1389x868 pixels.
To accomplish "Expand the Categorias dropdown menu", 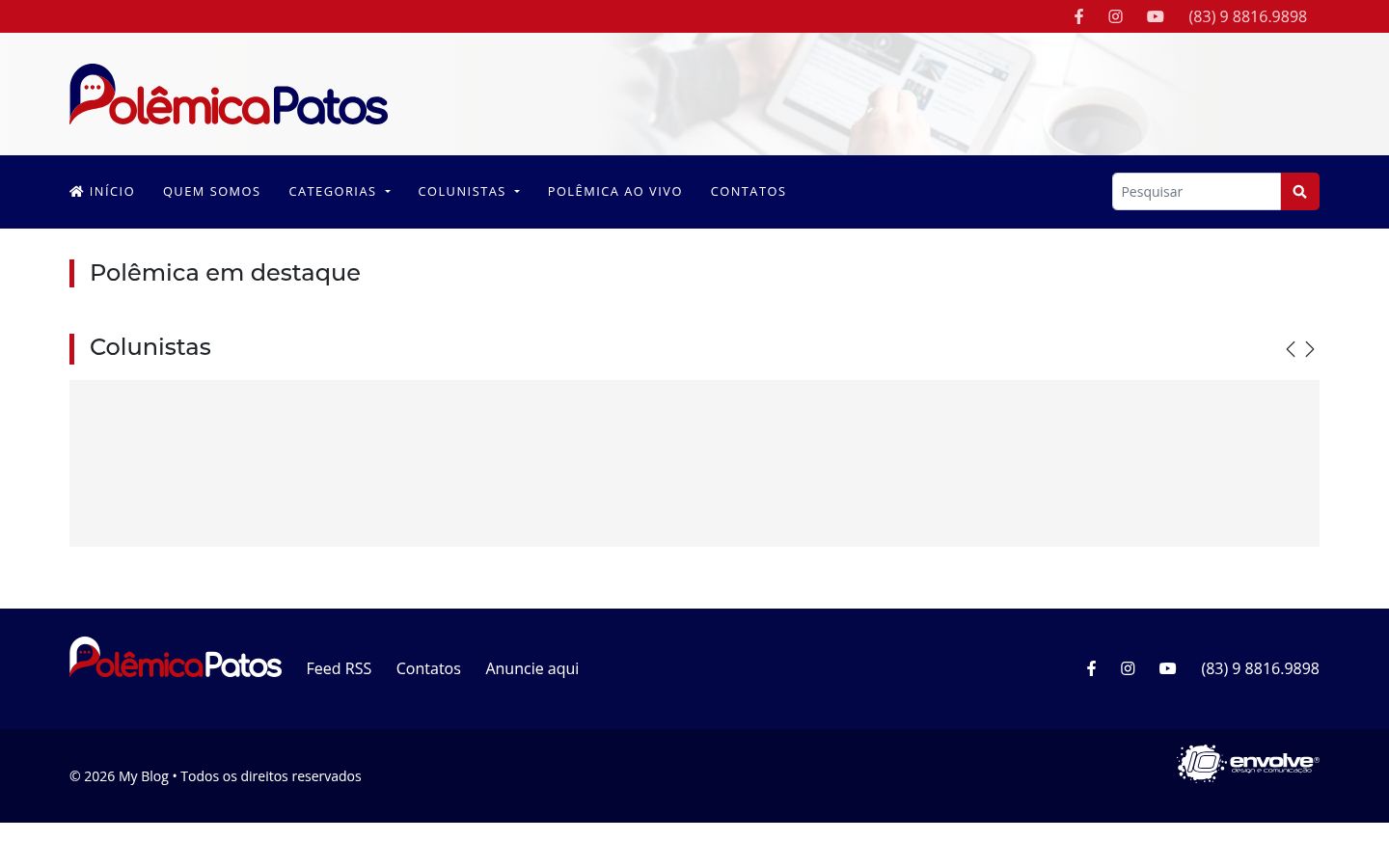I will (340, 191).
